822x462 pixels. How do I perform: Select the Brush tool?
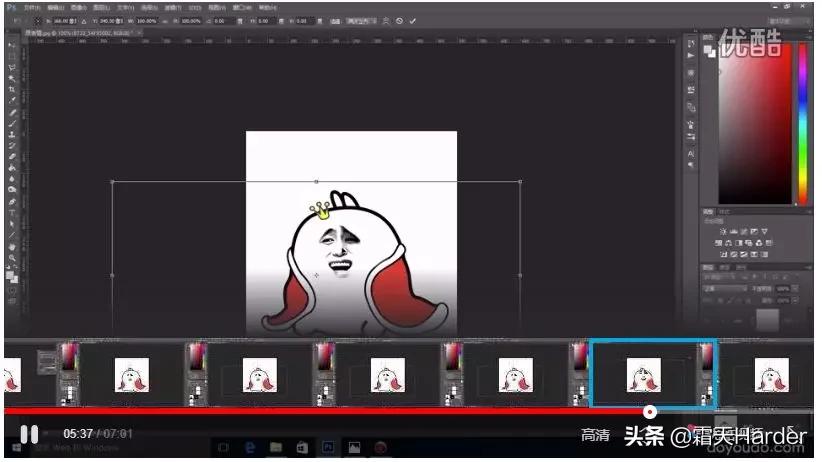12,123
